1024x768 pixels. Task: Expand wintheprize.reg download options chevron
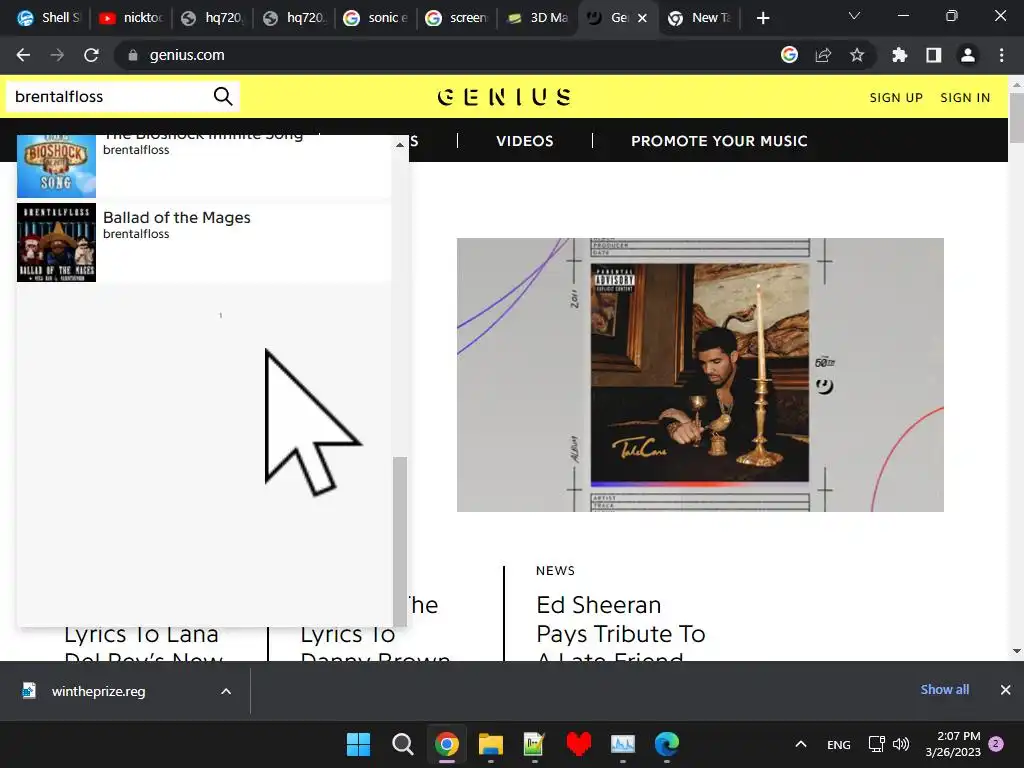[226, 691]
